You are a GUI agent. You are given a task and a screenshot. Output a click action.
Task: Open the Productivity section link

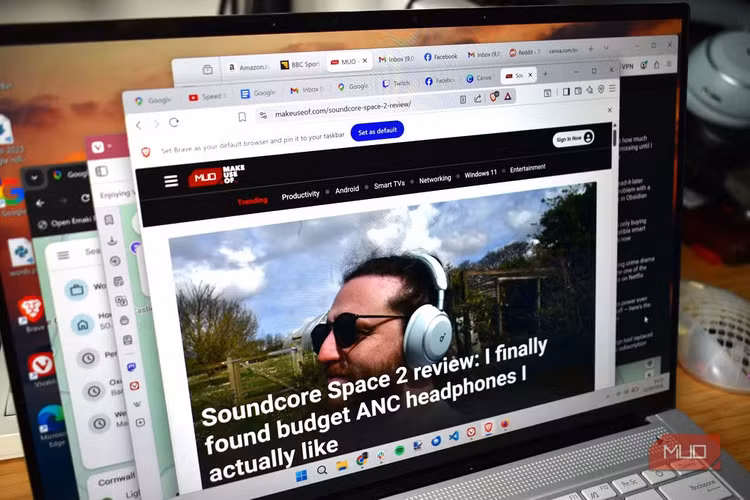pyautogui.click(x=300, y=196)
